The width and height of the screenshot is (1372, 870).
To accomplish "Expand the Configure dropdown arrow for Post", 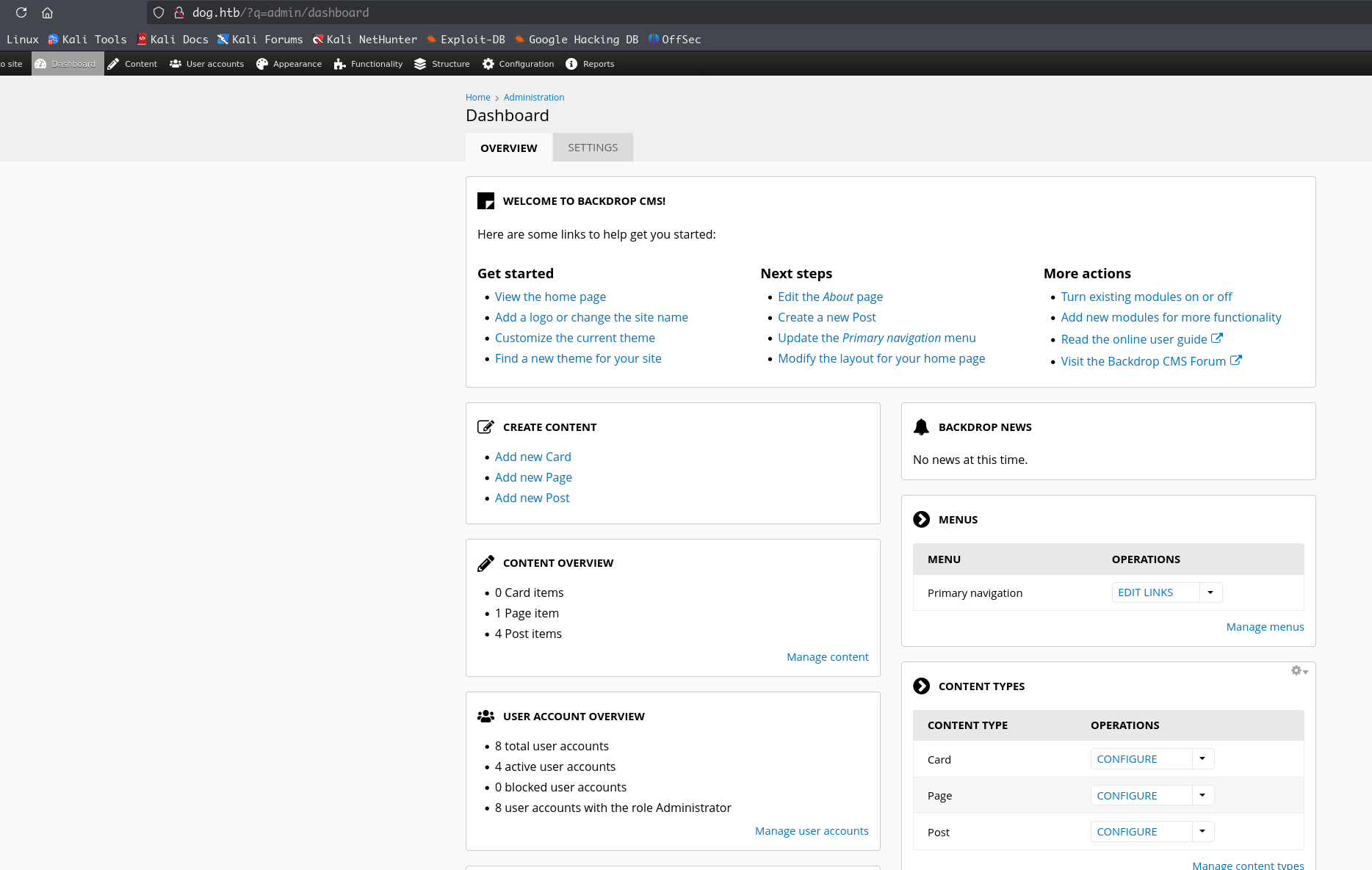I will pos(1202,832).
